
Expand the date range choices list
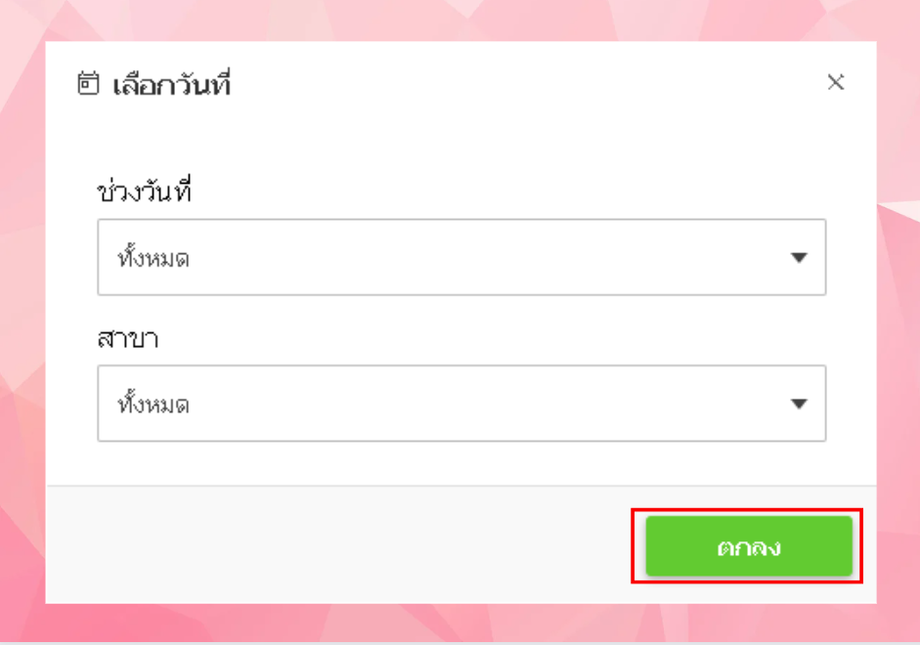[x=461, y=257]
